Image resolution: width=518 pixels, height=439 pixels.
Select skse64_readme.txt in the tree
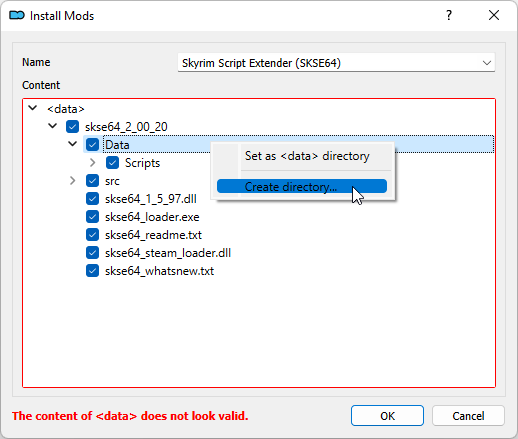point(153,235)
